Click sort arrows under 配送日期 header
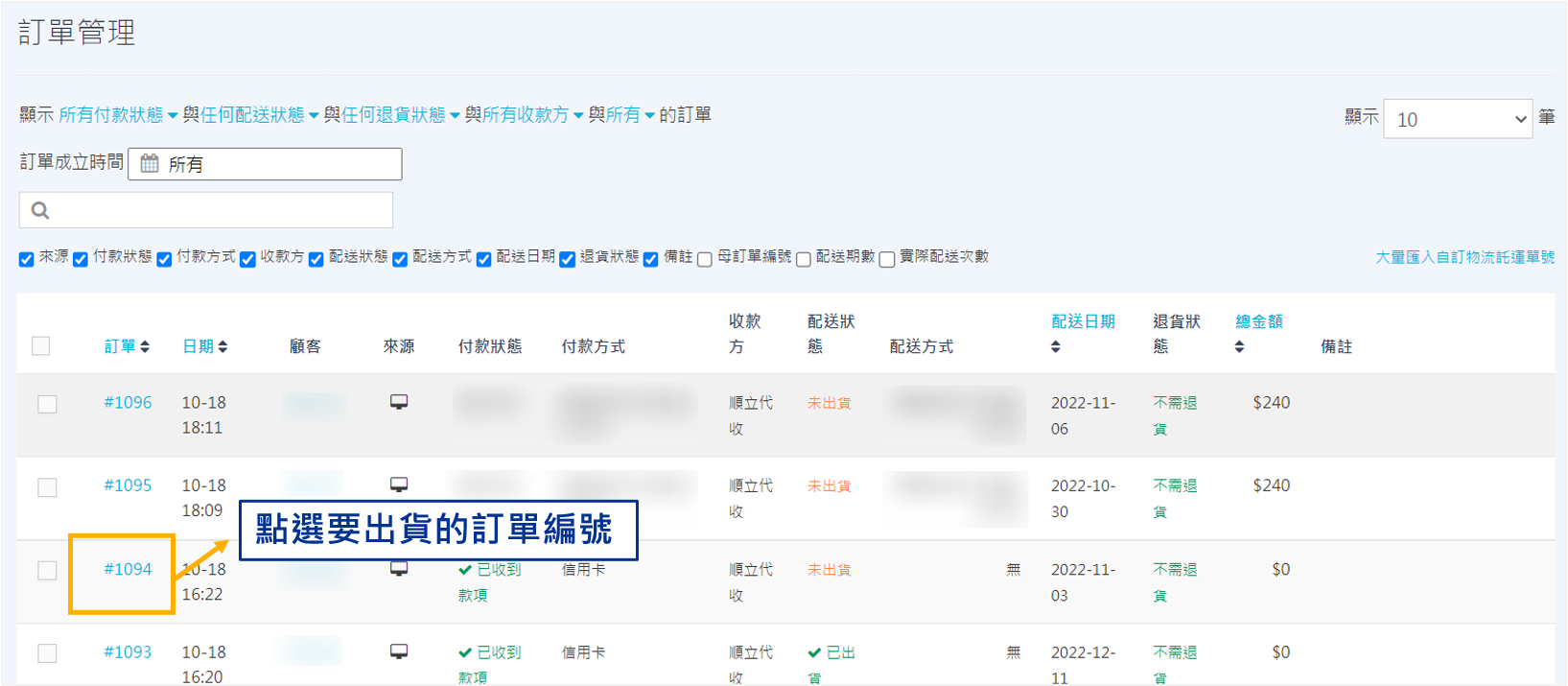Image resolution: width=1568 pixels, height=686 pixels. coord(1056,347)
